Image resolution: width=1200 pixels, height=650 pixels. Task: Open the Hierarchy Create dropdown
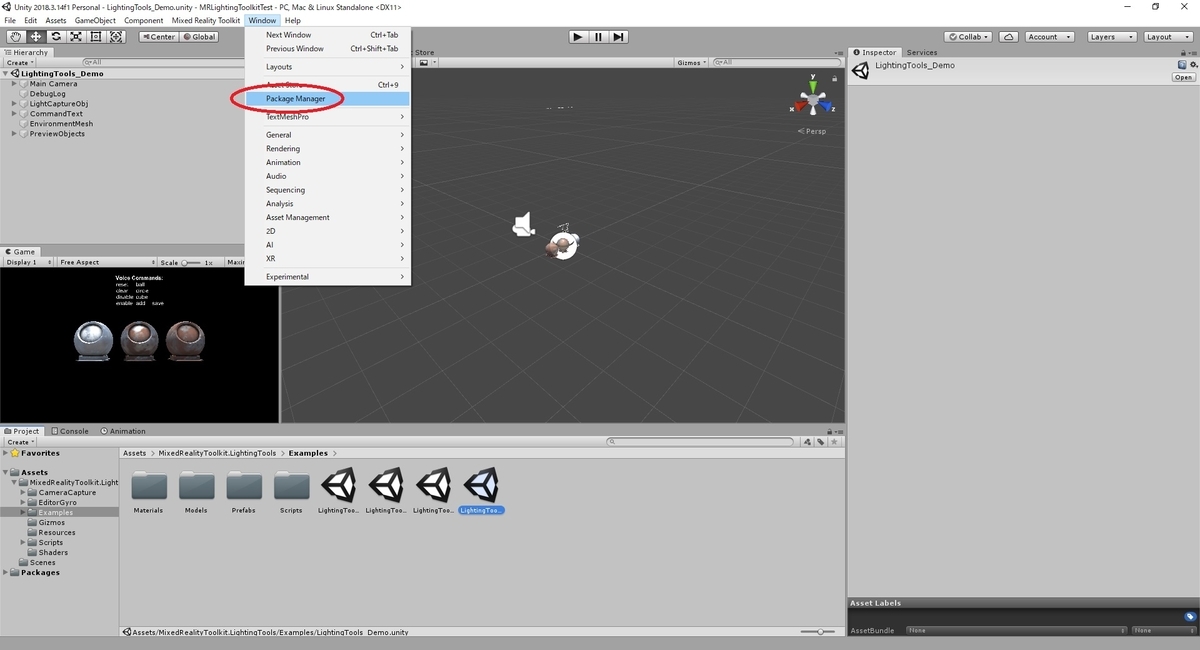tap(20, 62)
